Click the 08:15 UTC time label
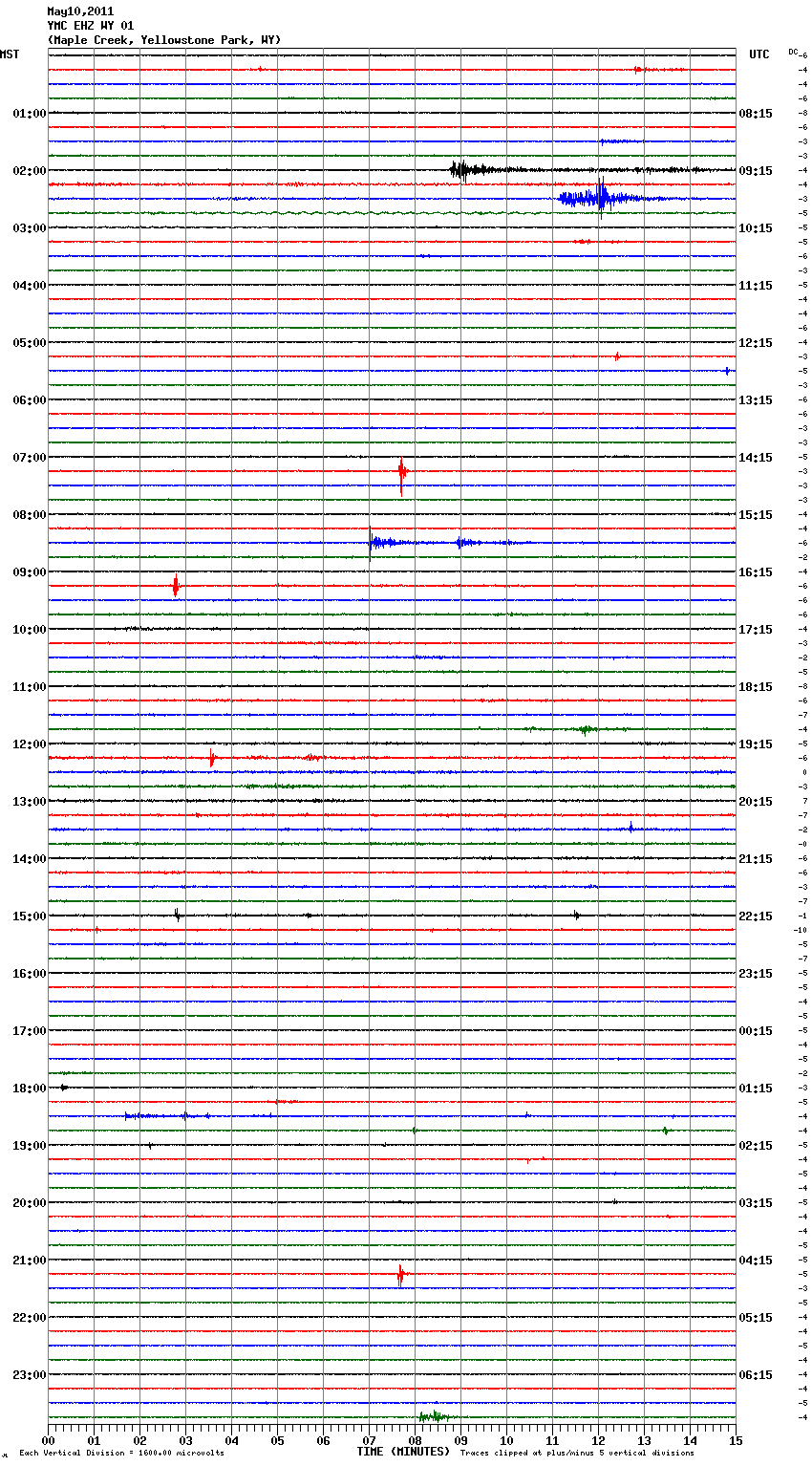This screenshot has width=812, height=1466. [756, 114]
